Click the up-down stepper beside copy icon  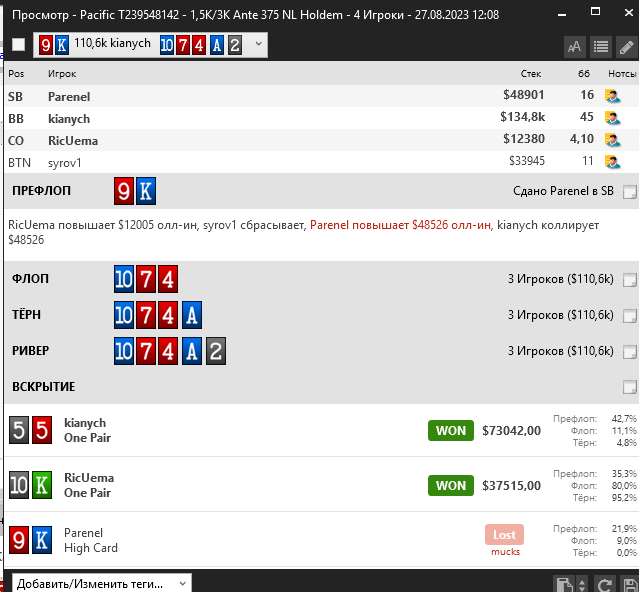582,584
